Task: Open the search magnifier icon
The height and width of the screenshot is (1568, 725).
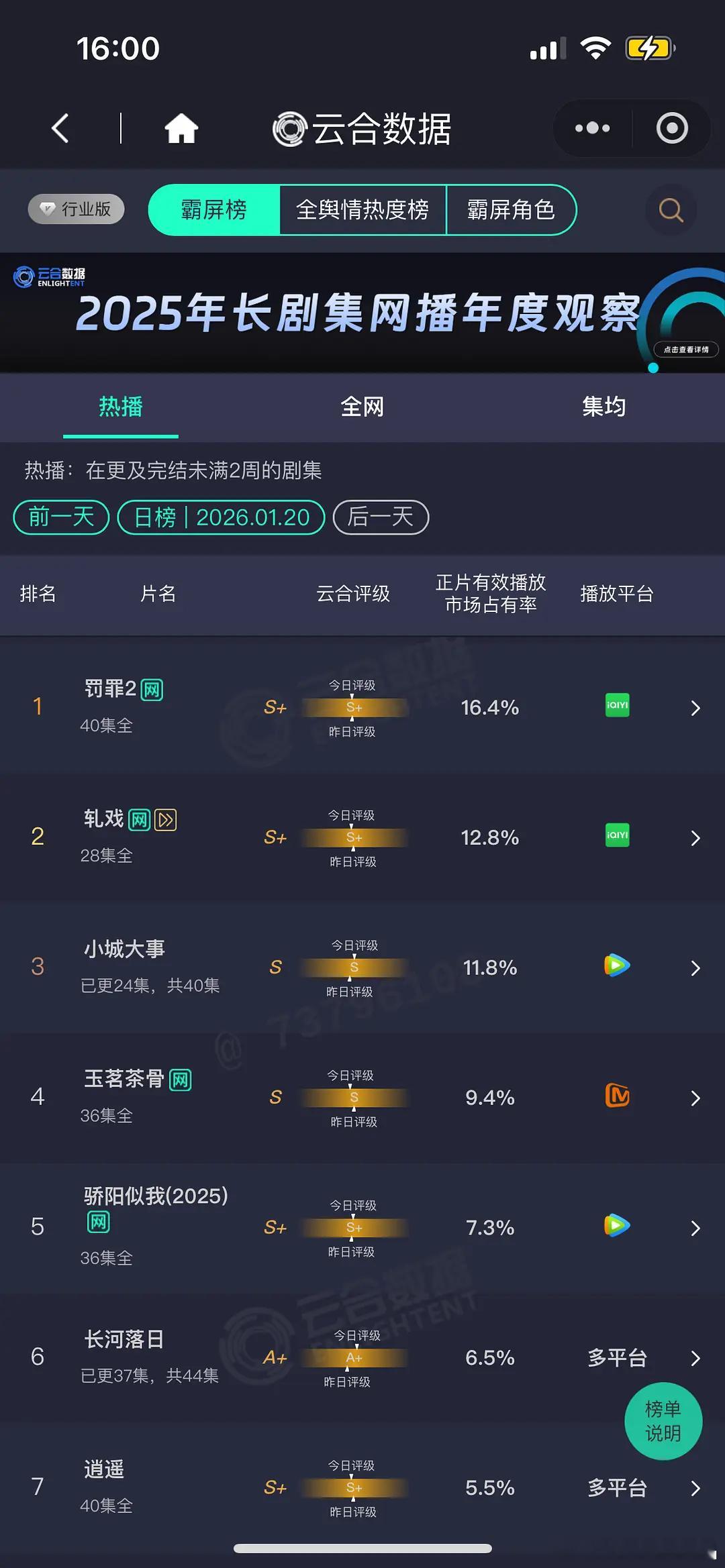Action: [x=669, y=210]
